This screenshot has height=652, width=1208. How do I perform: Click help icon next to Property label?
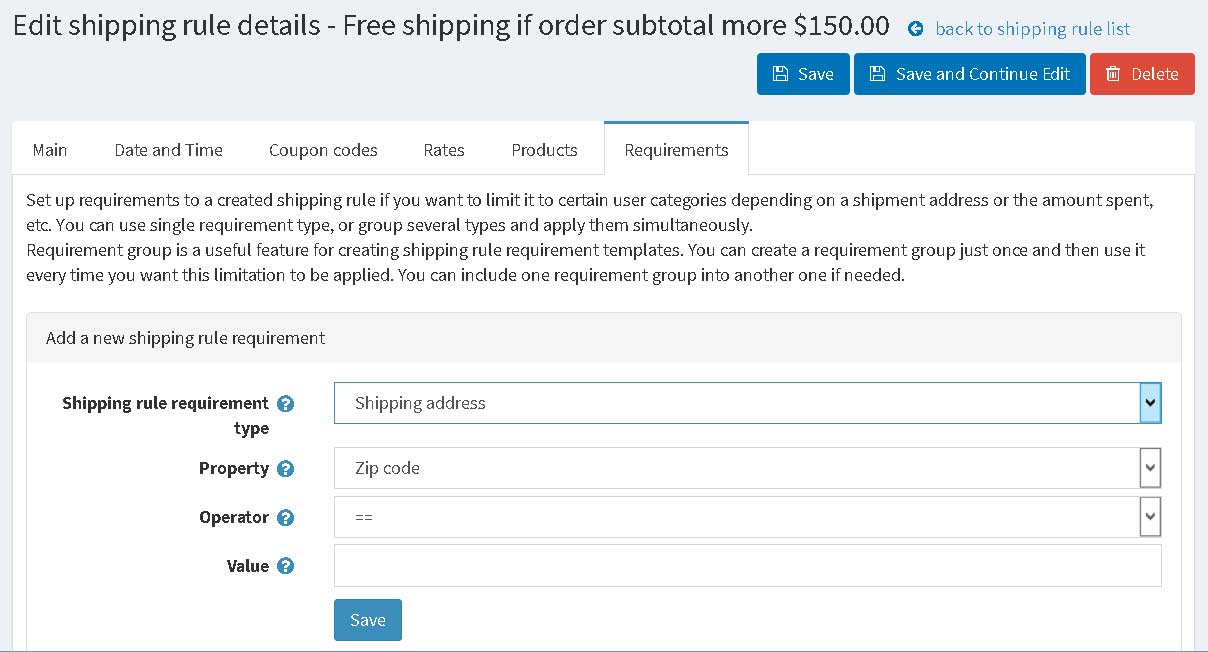(285, 468)
